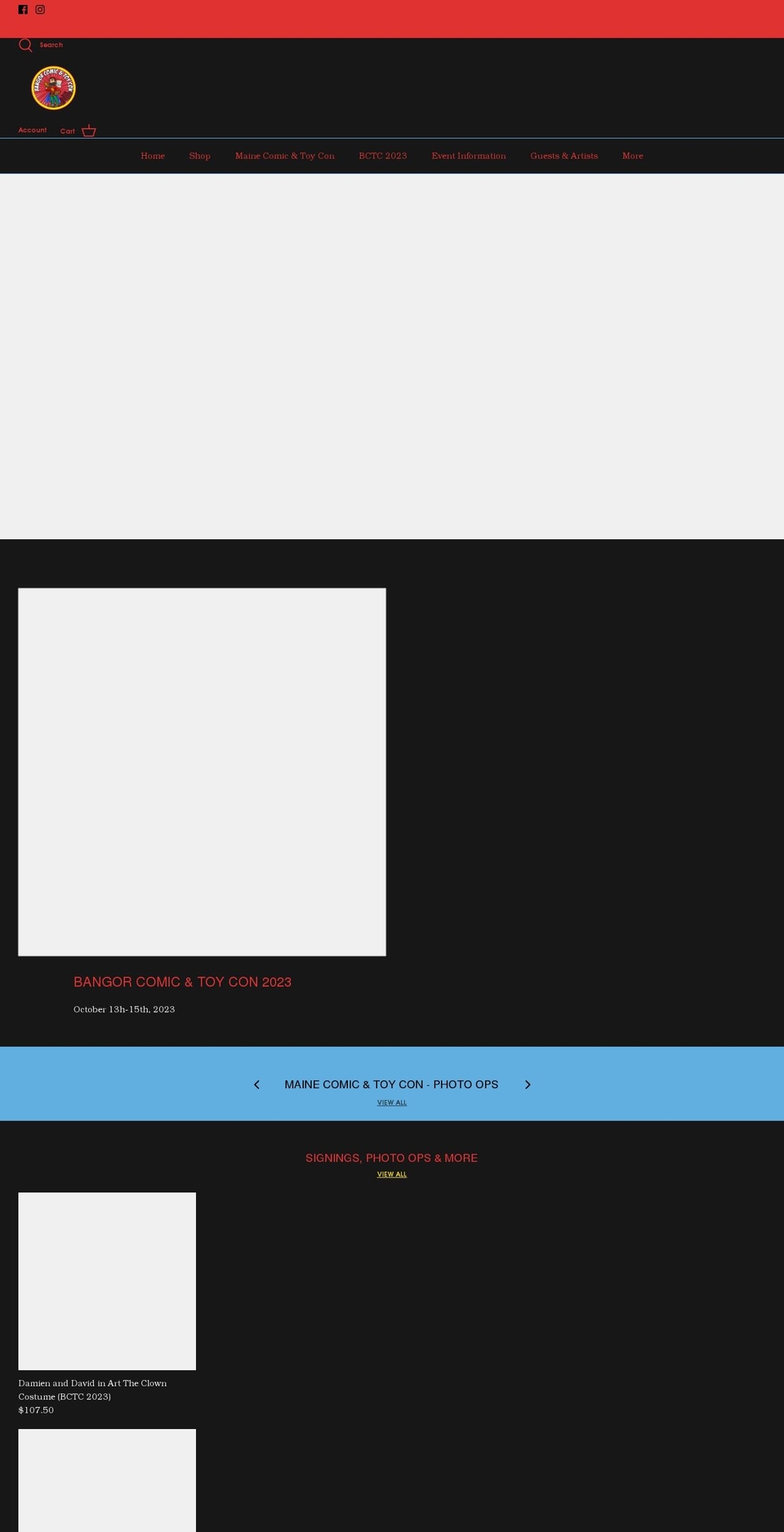Go to next collection with right chevron
This screenshot has width=784, height=1532.
pos(528,1084)
